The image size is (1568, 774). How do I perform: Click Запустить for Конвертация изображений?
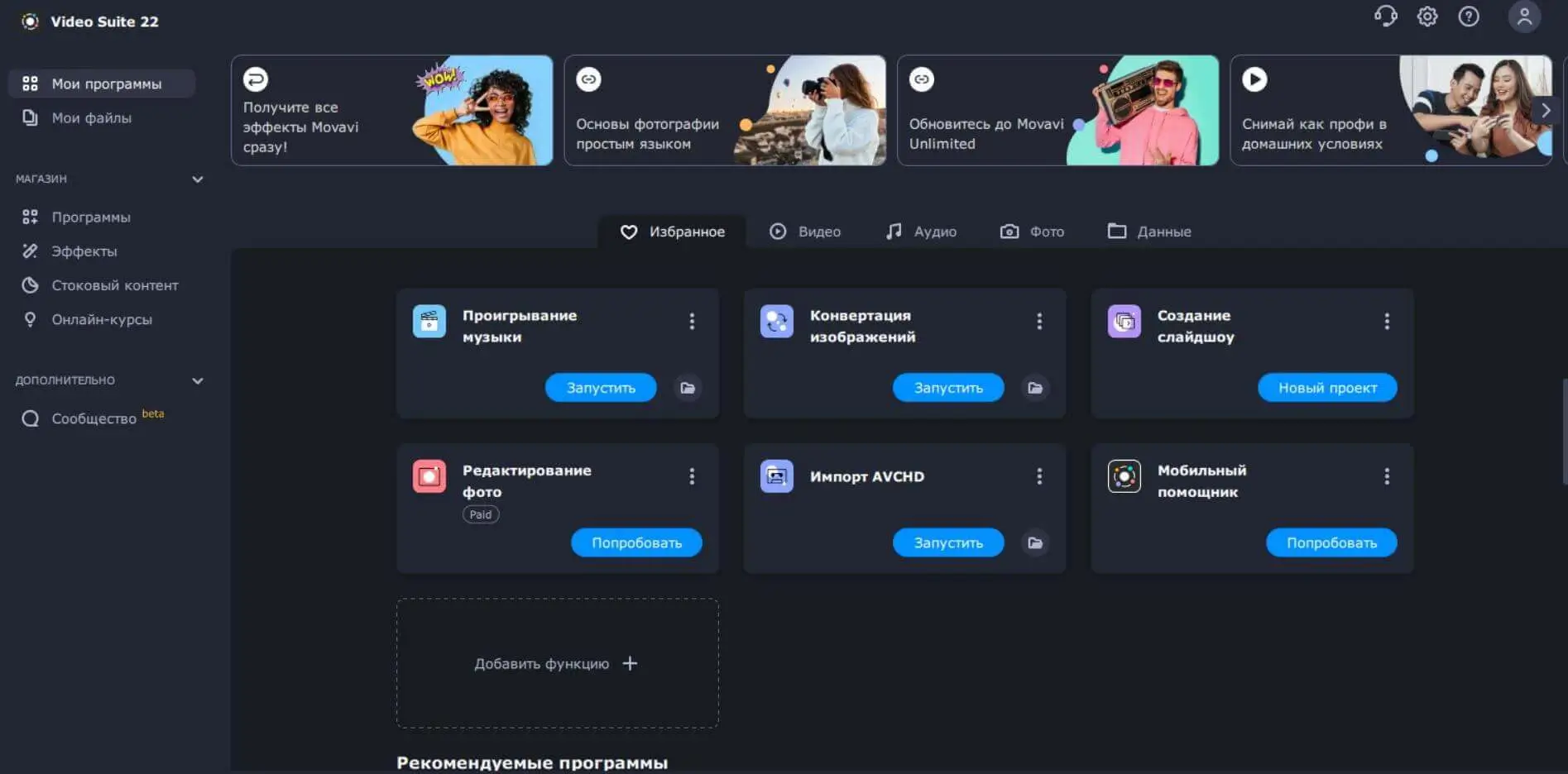click(948, 388)
